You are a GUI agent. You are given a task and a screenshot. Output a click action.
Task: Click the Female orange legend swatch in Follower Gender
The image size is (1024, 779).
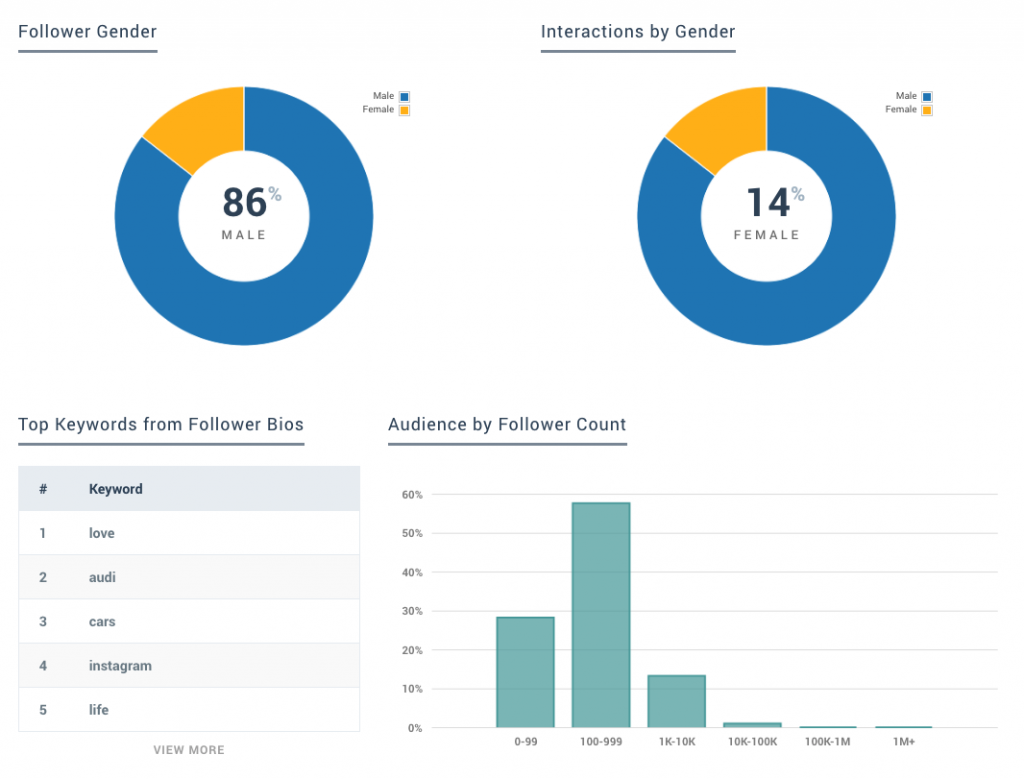(x=404, y=110)
